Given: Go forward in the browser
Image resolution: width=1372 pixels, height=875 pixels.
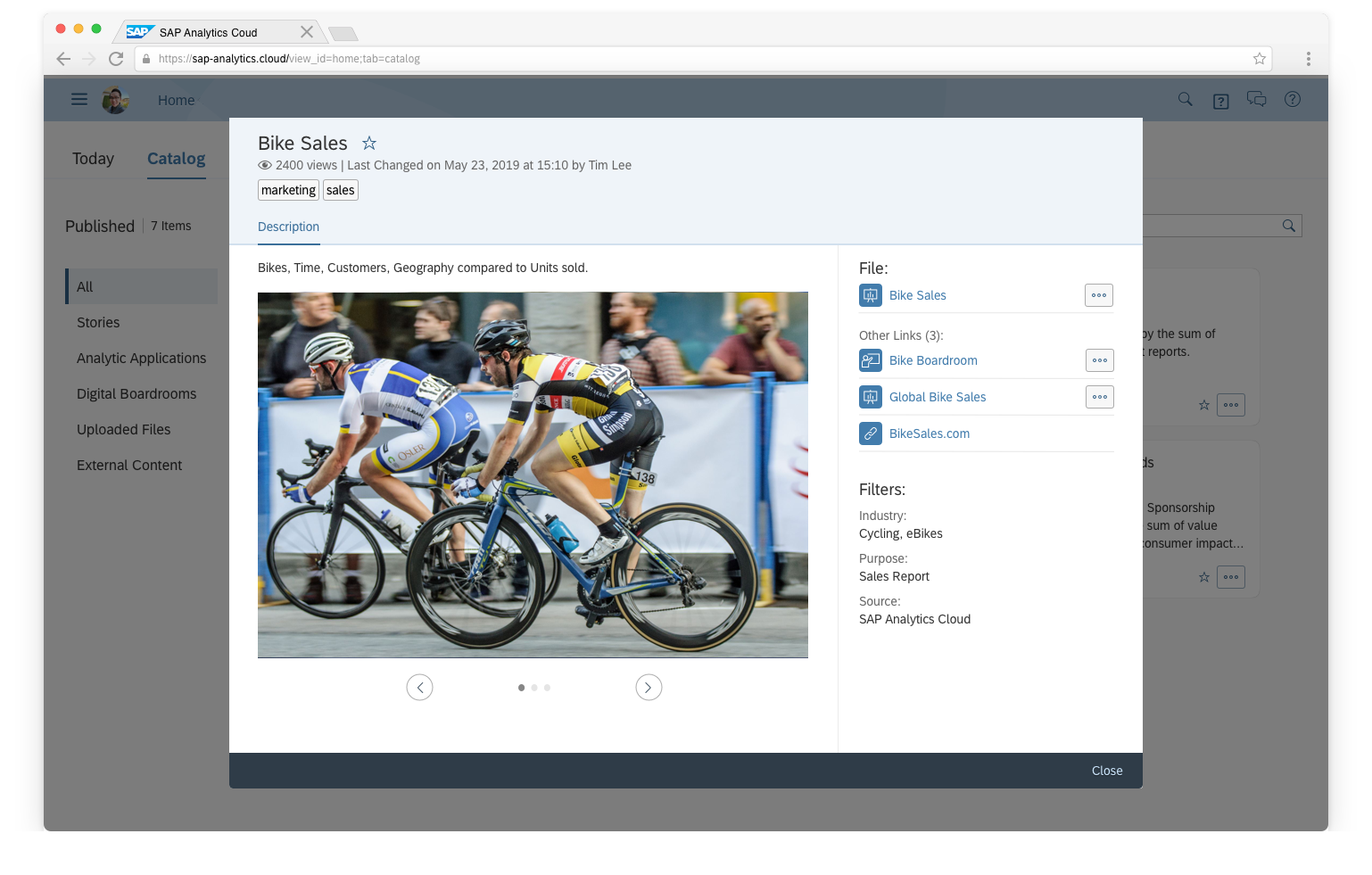Looking at the screenshot, I should pos(89,59).
